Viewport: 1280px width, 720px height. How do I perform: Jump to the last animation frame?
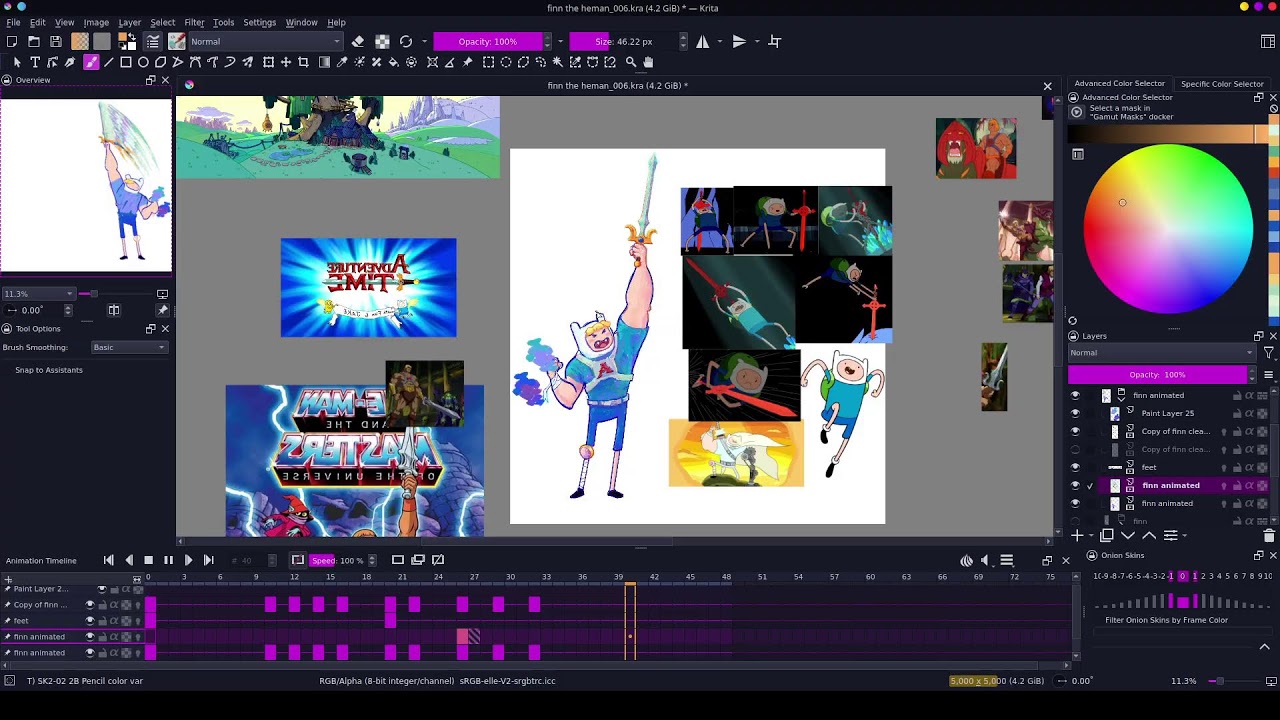coord(208,561)
